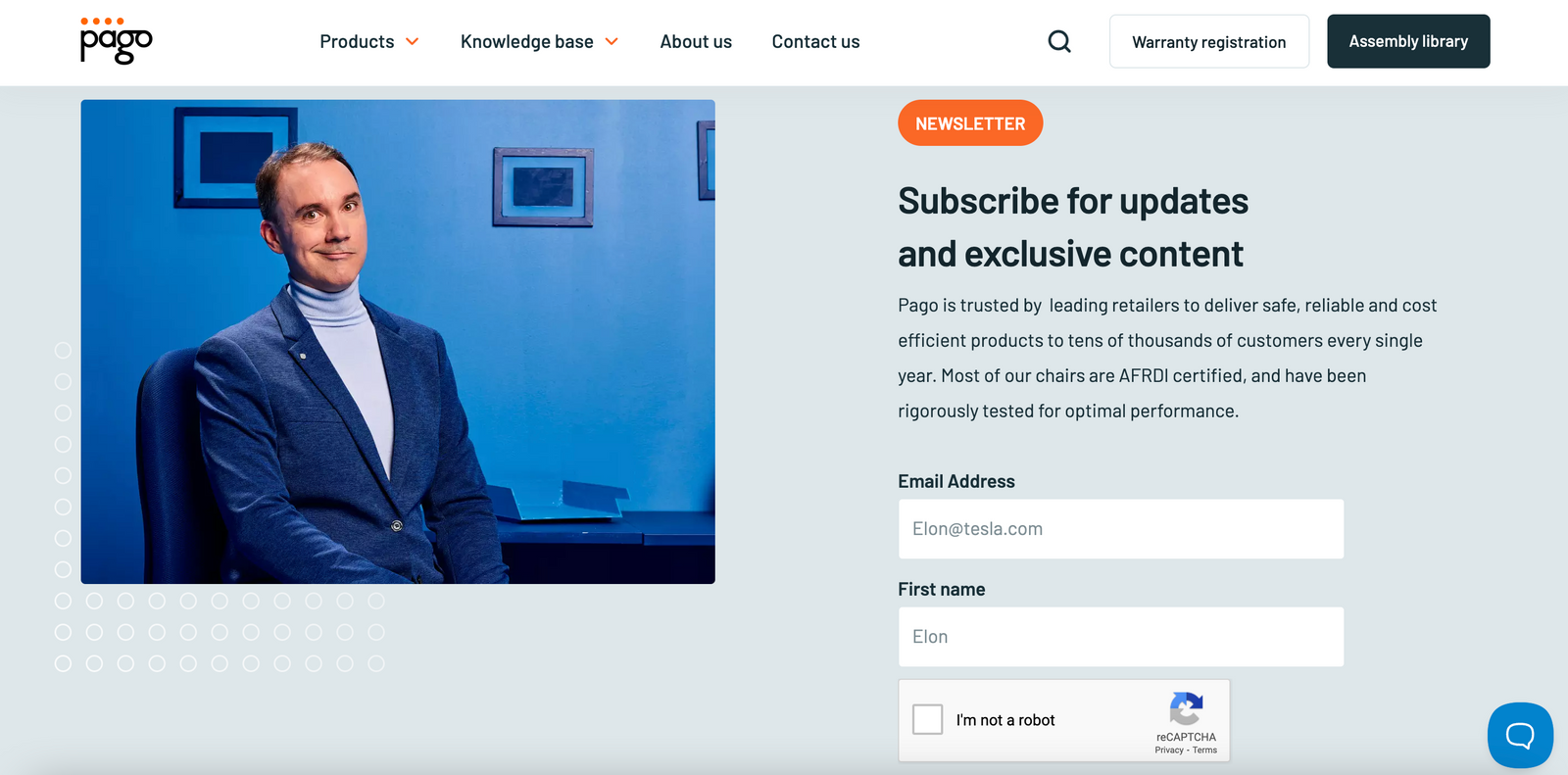The height and width of the screenshot is (775, 1568).
Task: Open the Knowledge base menu
Action: [x=527, y=41]
